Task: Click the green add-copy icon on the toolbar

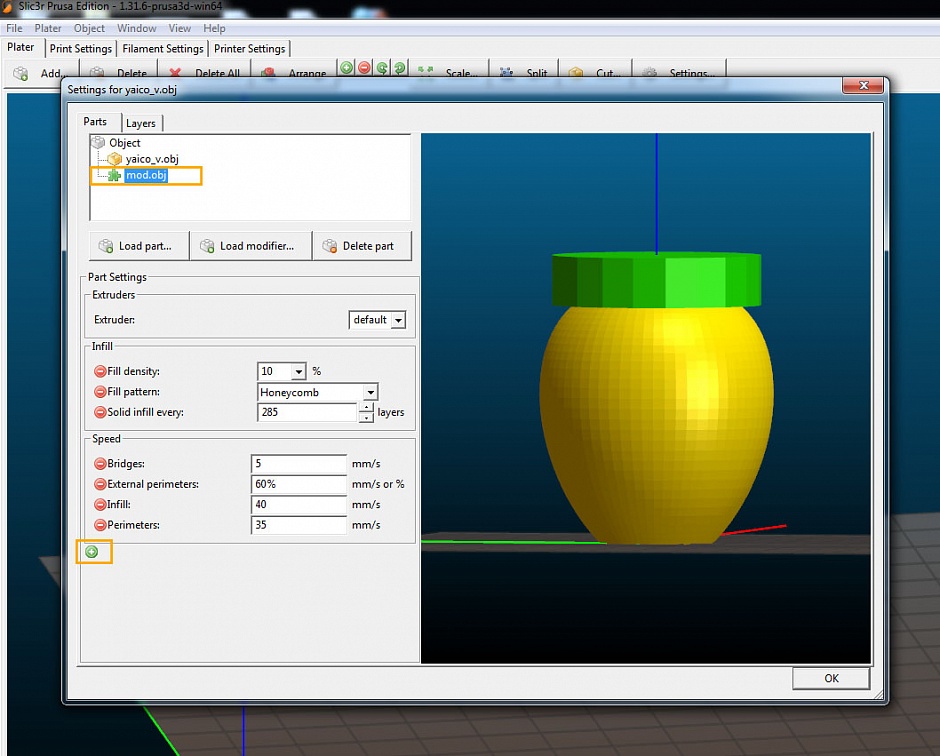Action: [345, 68]
